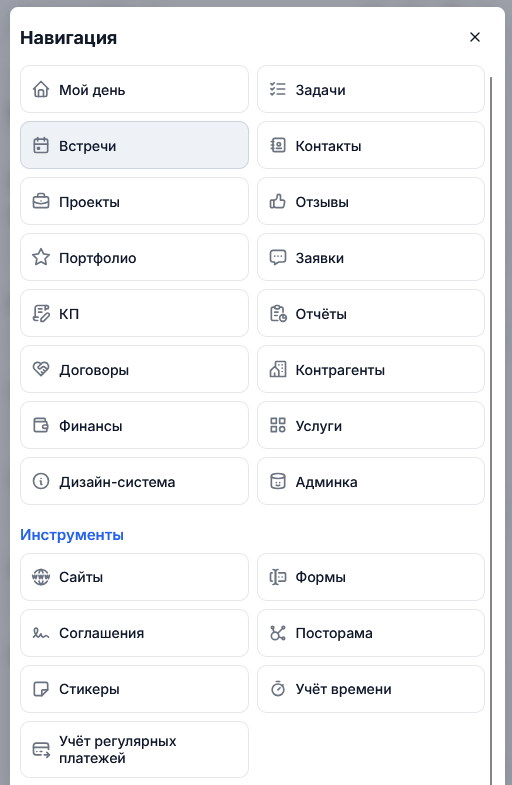This screenshot has width=512, height=785.
Task: Click the globe WWW icon for Сайты
Action: click(41, 577)
